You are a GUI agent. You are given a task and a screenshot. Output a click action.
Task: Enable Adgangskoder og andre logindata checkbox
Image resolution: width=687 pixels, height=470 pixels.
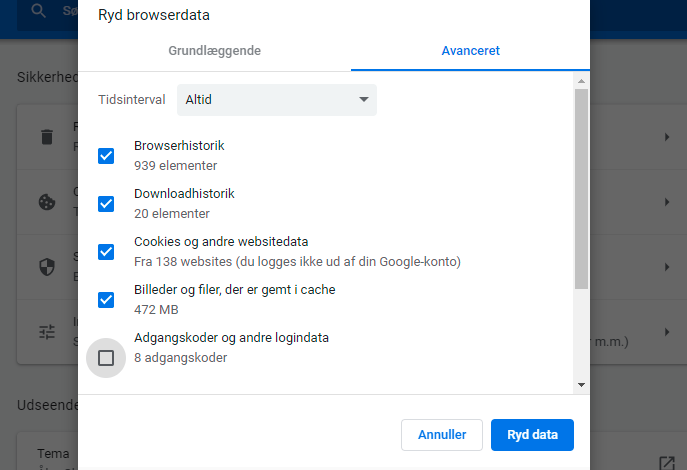[x=106, y=358]
